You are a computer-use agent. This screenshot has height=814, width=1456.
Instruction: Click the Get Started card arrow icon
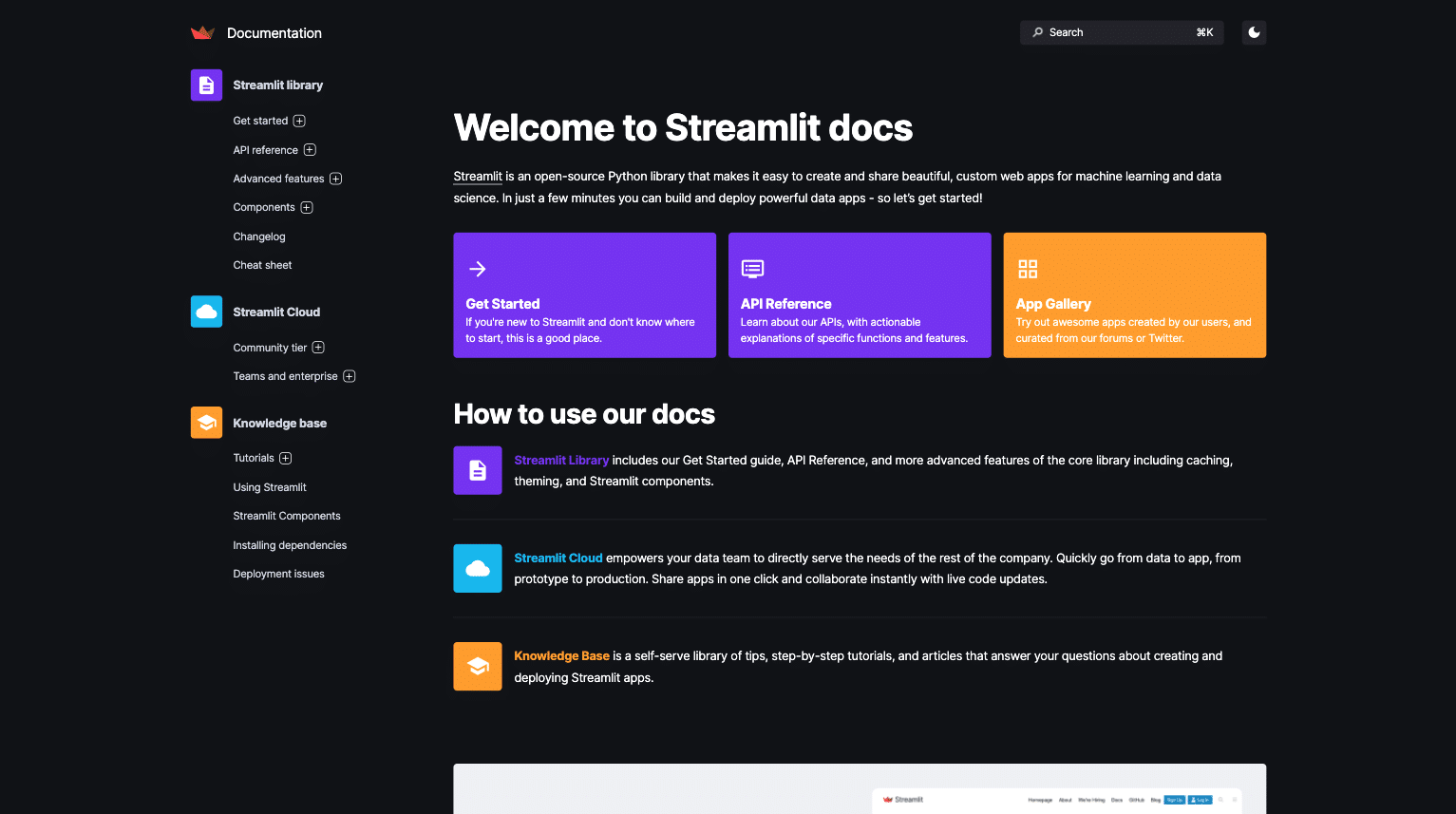click(x=478, y=269)
